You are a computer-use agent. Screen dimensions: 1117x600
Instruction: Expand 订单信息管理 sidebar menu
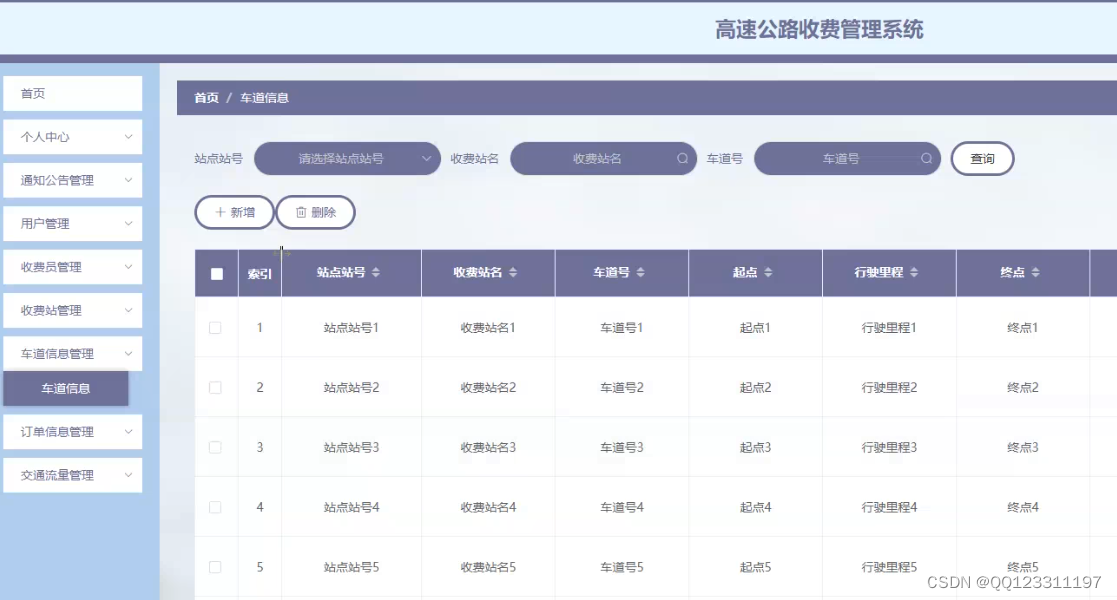(x=73, y=432)
